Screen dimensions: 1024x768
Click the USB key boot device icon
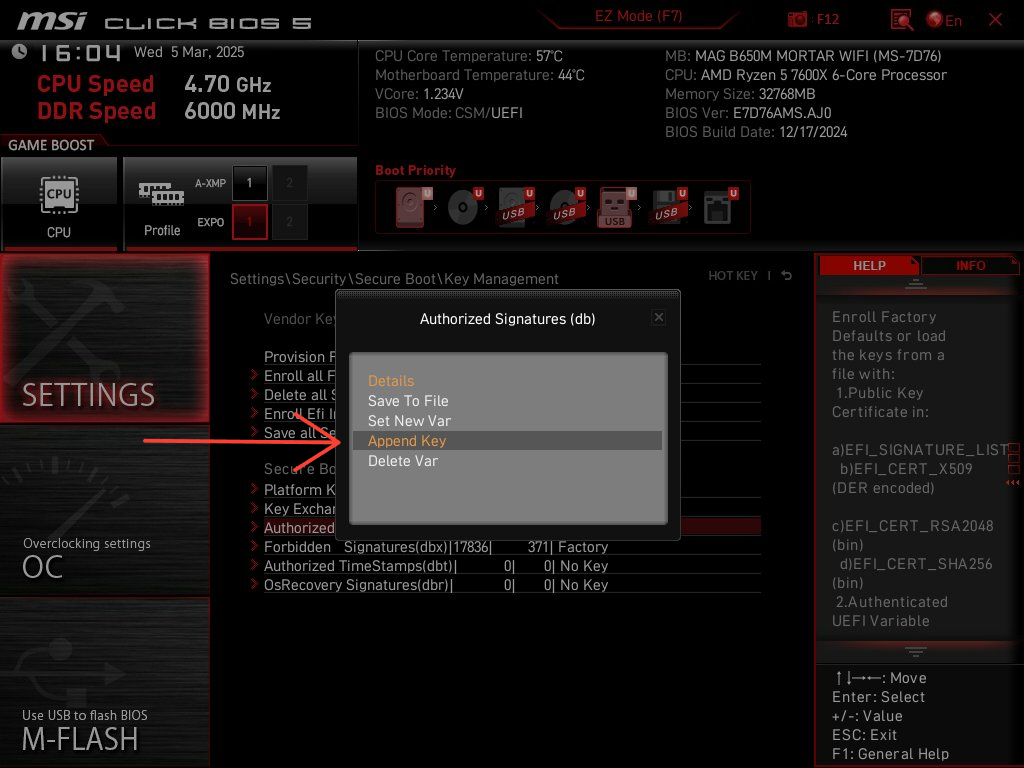(x=615, y=208)
